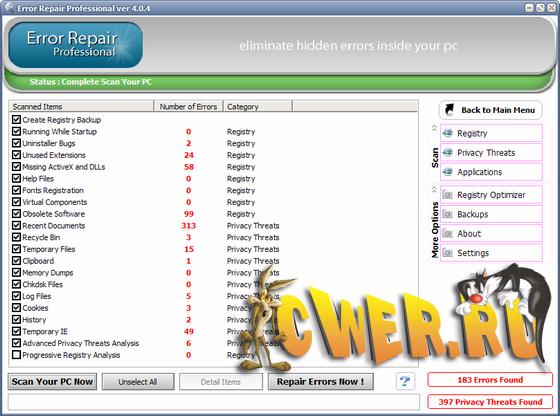Go Back to Main Menu

pos(491,110)
